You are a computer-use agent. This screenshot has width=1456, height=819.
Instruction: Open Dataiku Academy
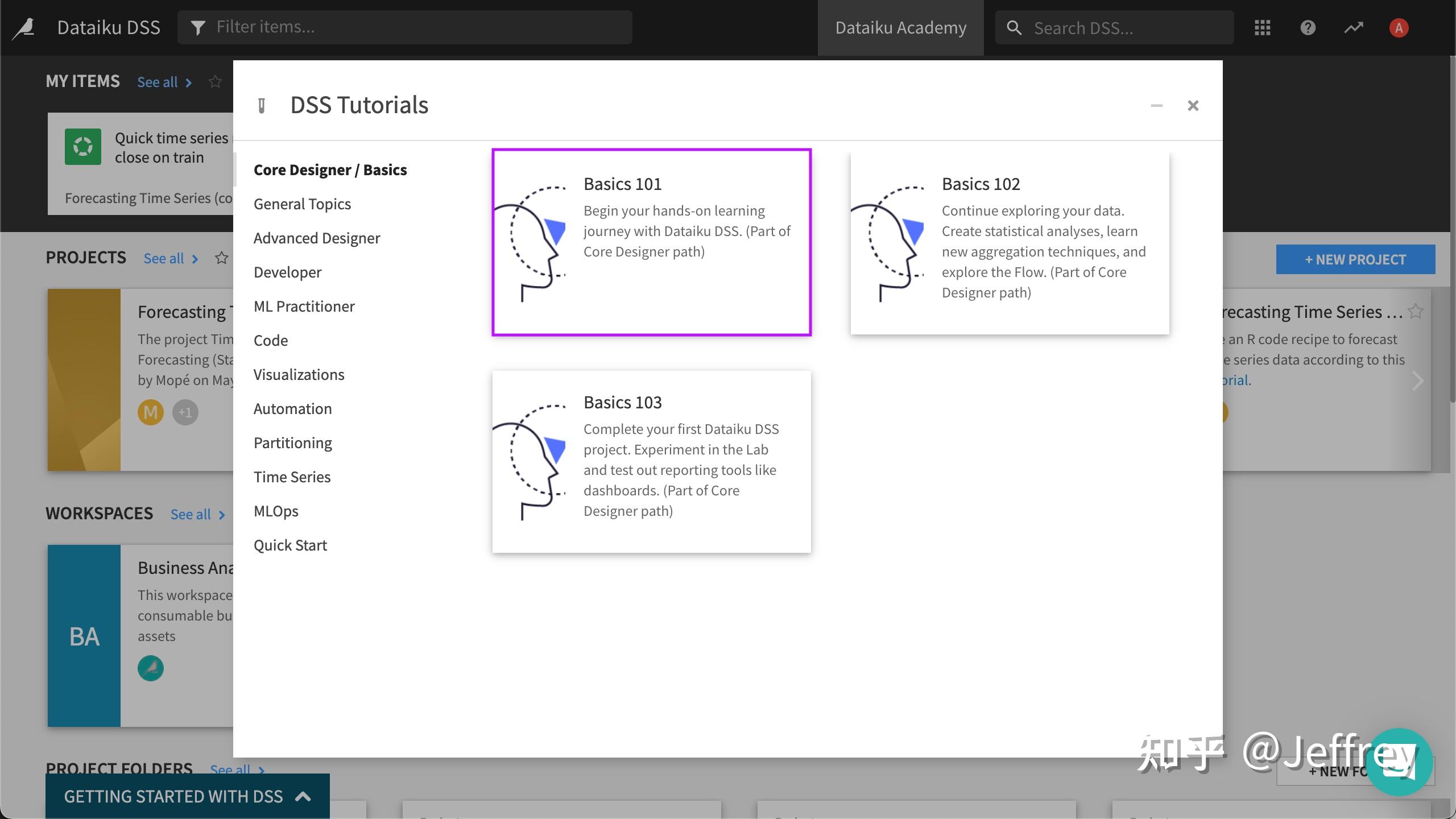coord(900,28)
